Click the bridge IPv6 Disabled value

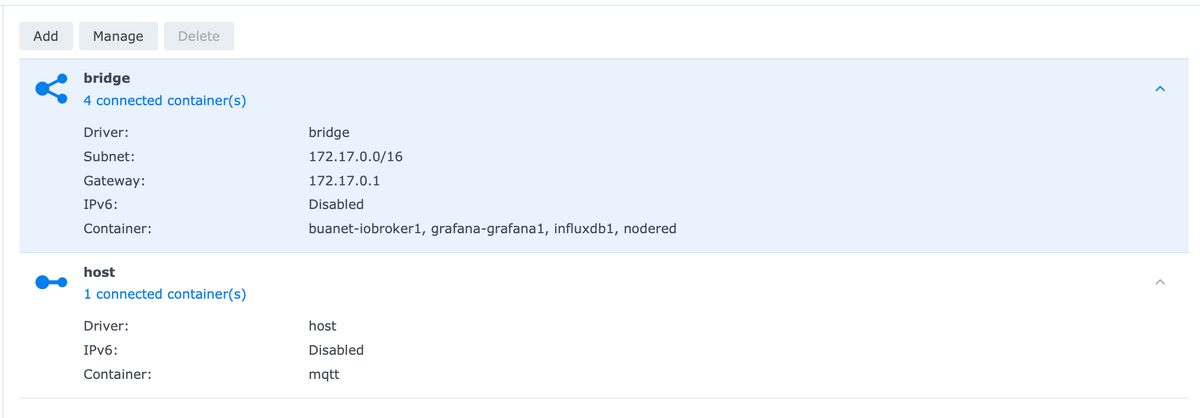[336, 205]
